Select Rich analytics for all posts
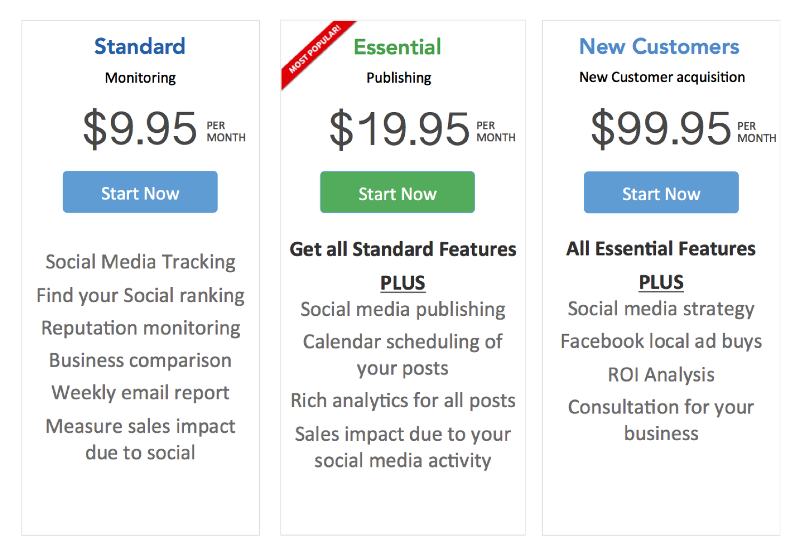The height and width of the screenshot is (556, 800). [x=403, y=401]
